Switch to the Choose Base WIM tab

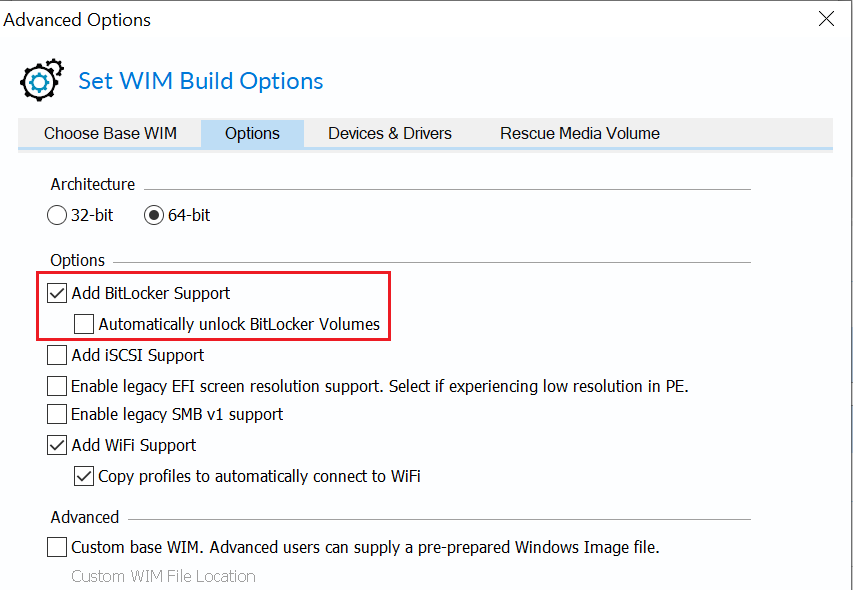(x=110, y=133)
